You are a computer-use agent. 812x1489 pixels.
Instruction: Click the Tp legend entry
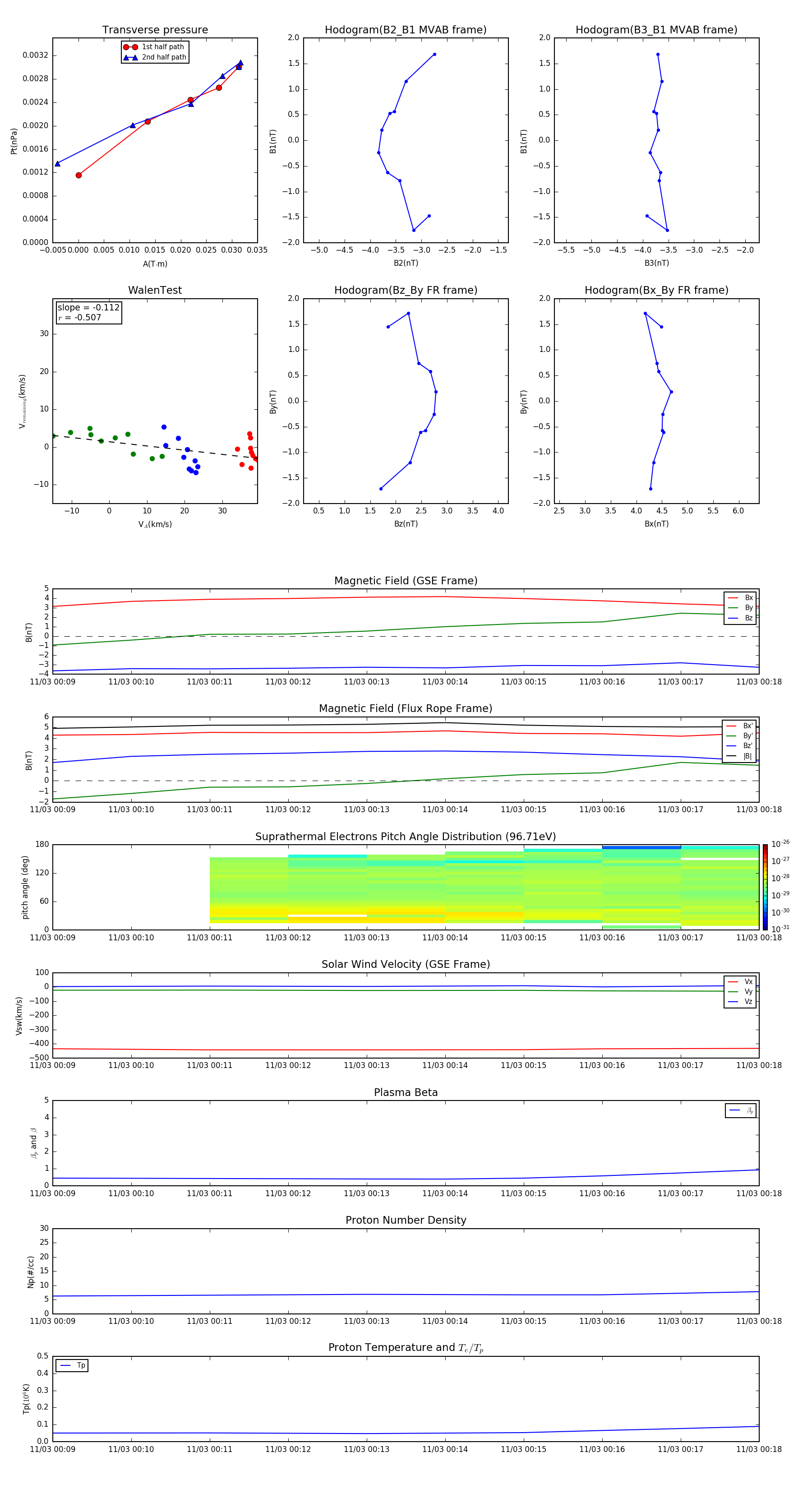coord(72,1365)
